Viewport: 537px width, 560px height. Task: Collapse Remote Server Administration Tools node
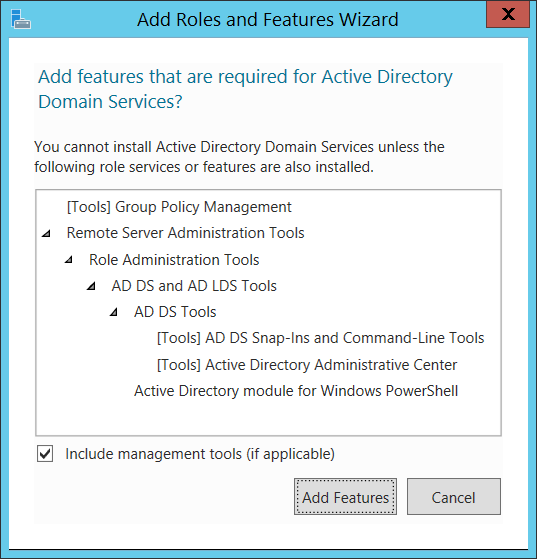pyautogui.click(x=46, y=234)
